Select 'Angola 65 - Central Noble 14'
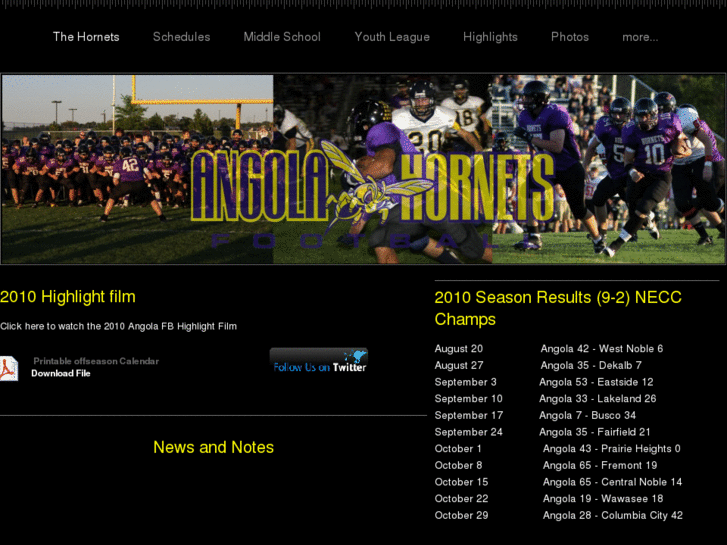The height and width of the screenshot is (545, 727). point(612,482)
